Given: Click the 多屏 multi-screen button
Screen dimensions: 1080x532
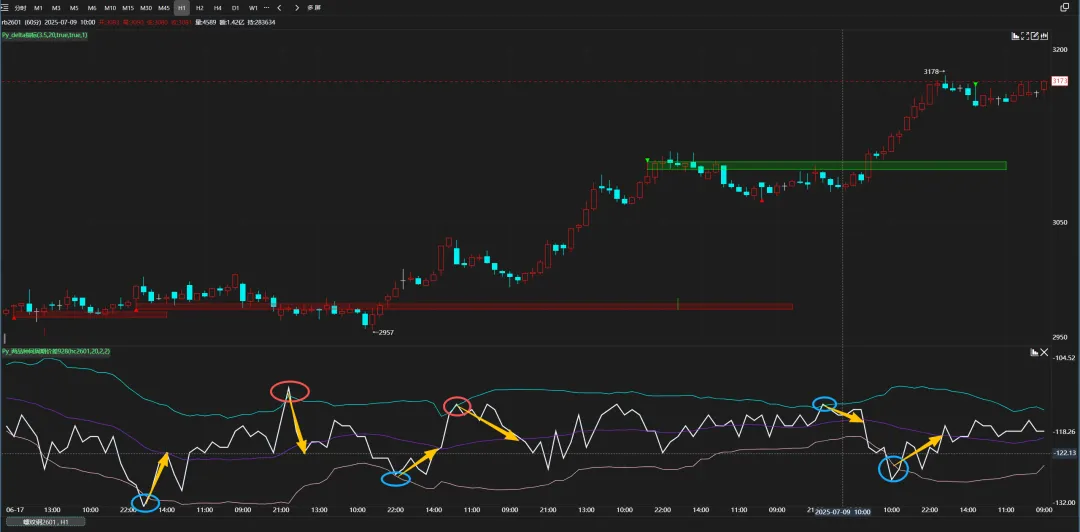Looking at the screenshot, I should pyautogui.click(x=314, y=7).
